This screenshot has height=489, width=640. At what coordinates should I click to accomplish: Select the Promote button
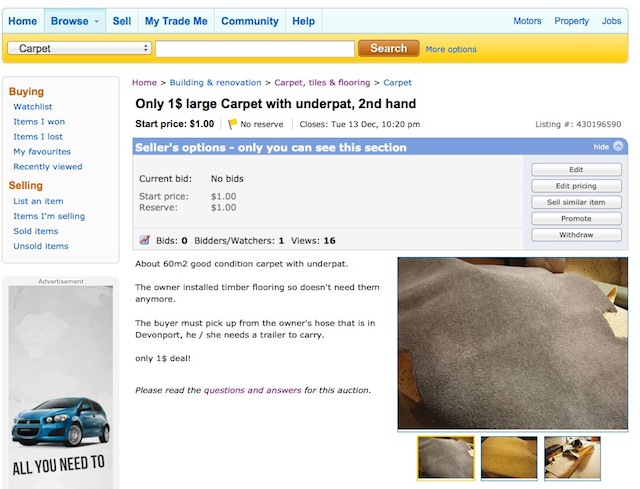pyautogui.click(x=576, y=218)
